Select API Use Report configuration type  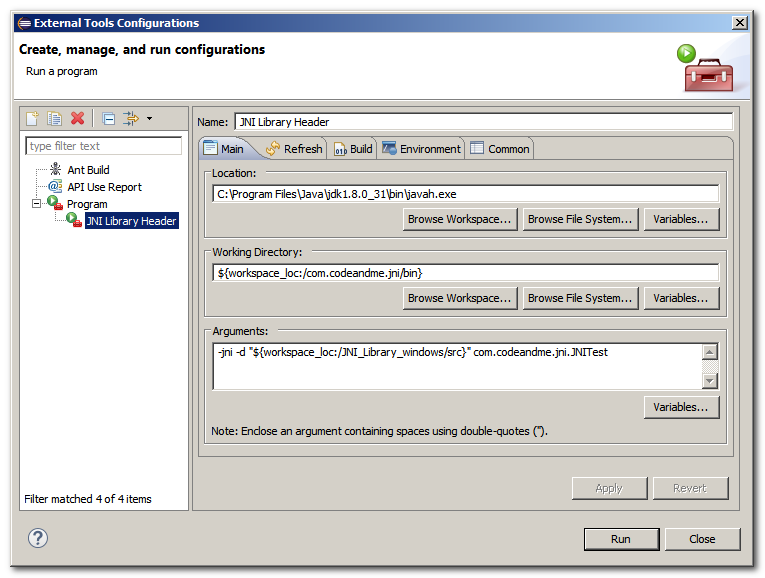coord(104,187)
